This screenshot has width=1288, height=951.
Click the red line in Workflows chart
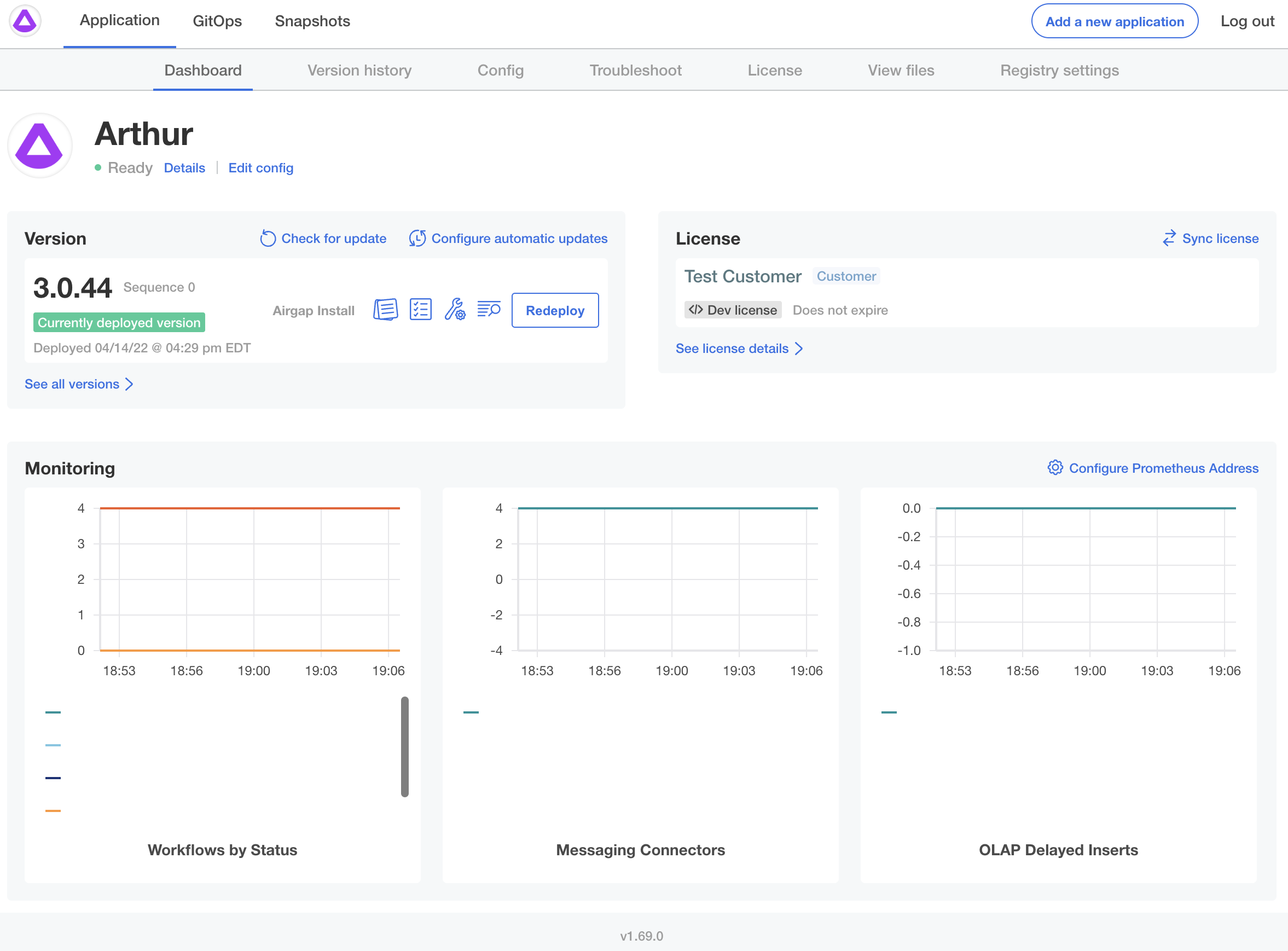click(x=250, y=508)
